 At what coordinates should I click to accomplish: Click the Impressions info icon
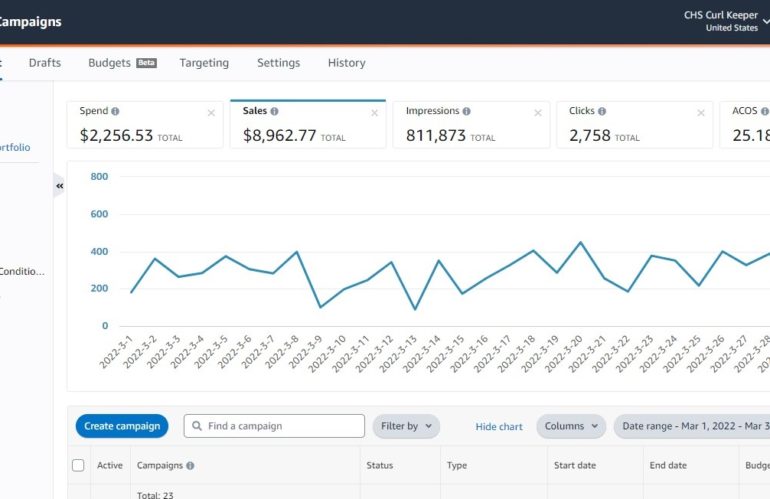(x=466, y=112)
